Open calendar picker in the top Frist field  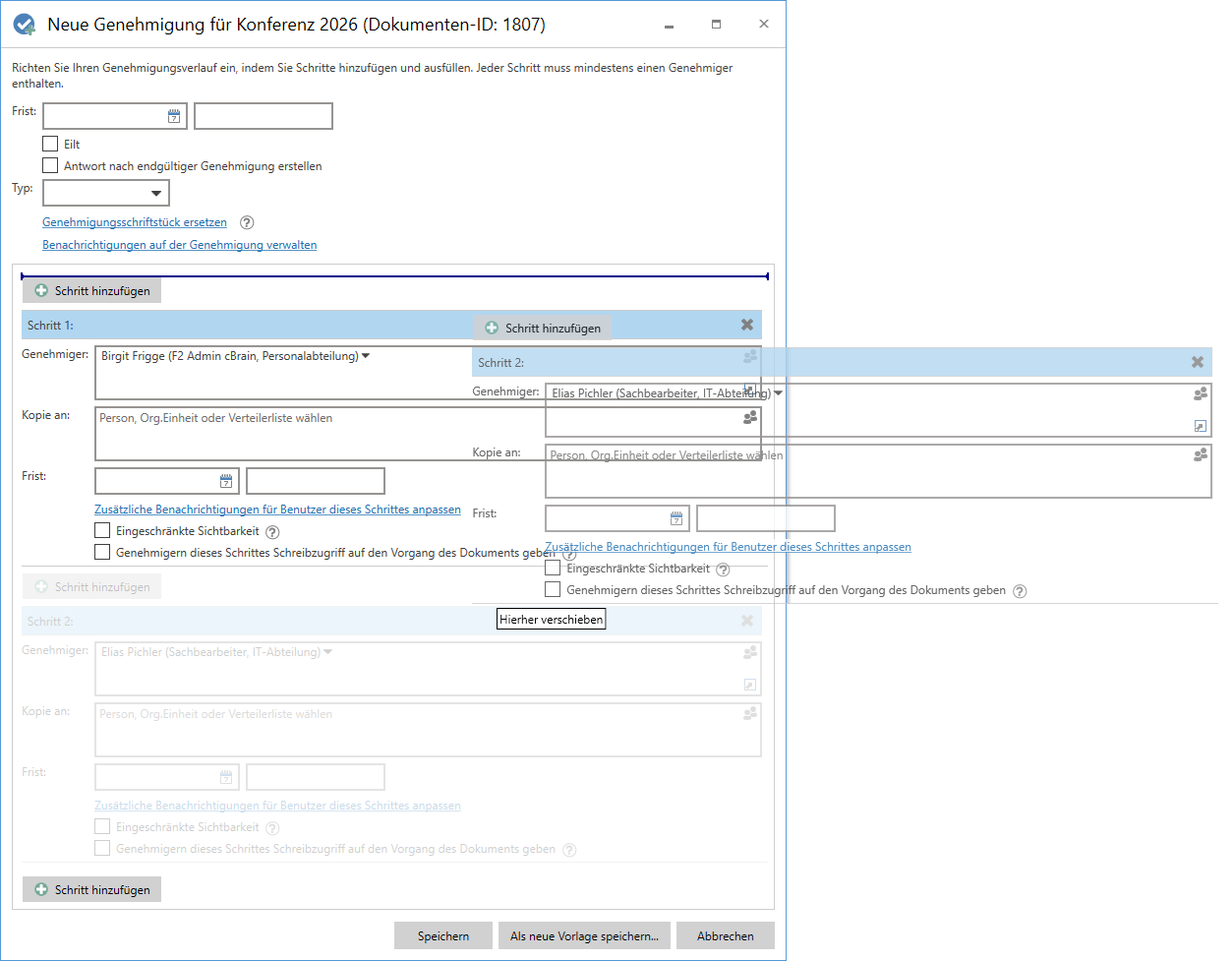(172, 115)
